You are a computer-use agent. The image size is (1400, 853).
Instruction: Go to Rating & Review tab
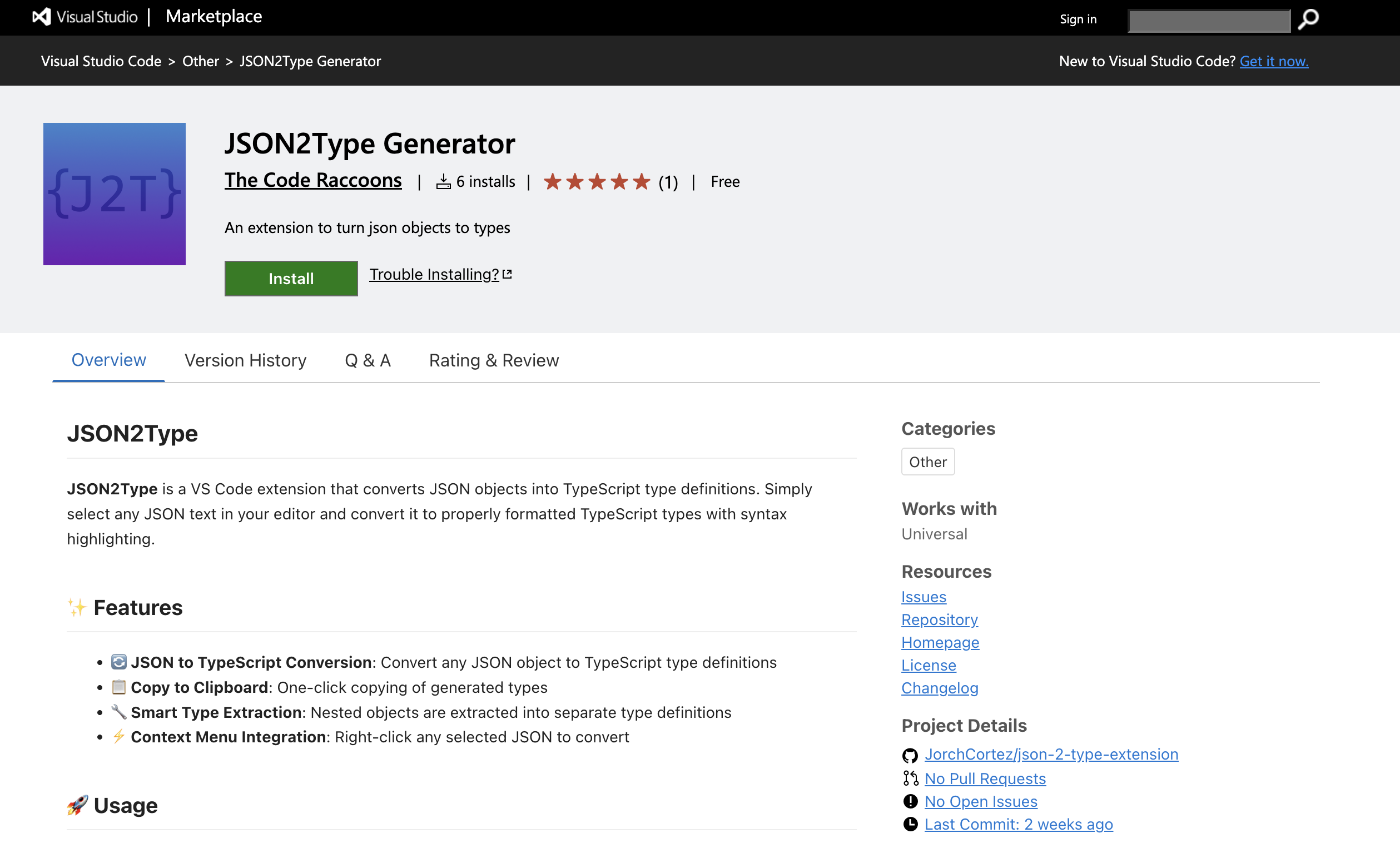[493, 360]
